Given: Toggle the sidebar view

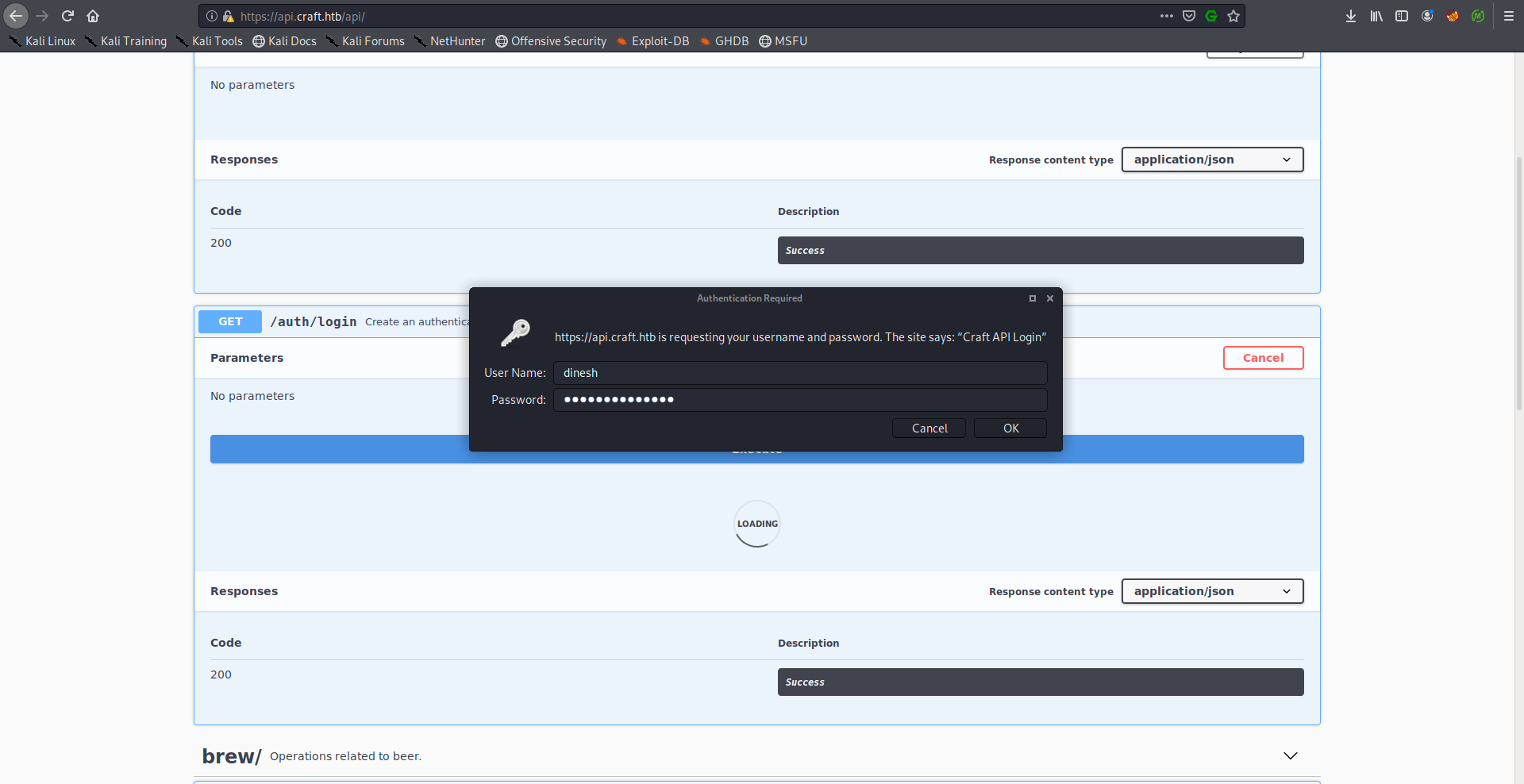Looking at the screenshot, I should (1401, 16).
